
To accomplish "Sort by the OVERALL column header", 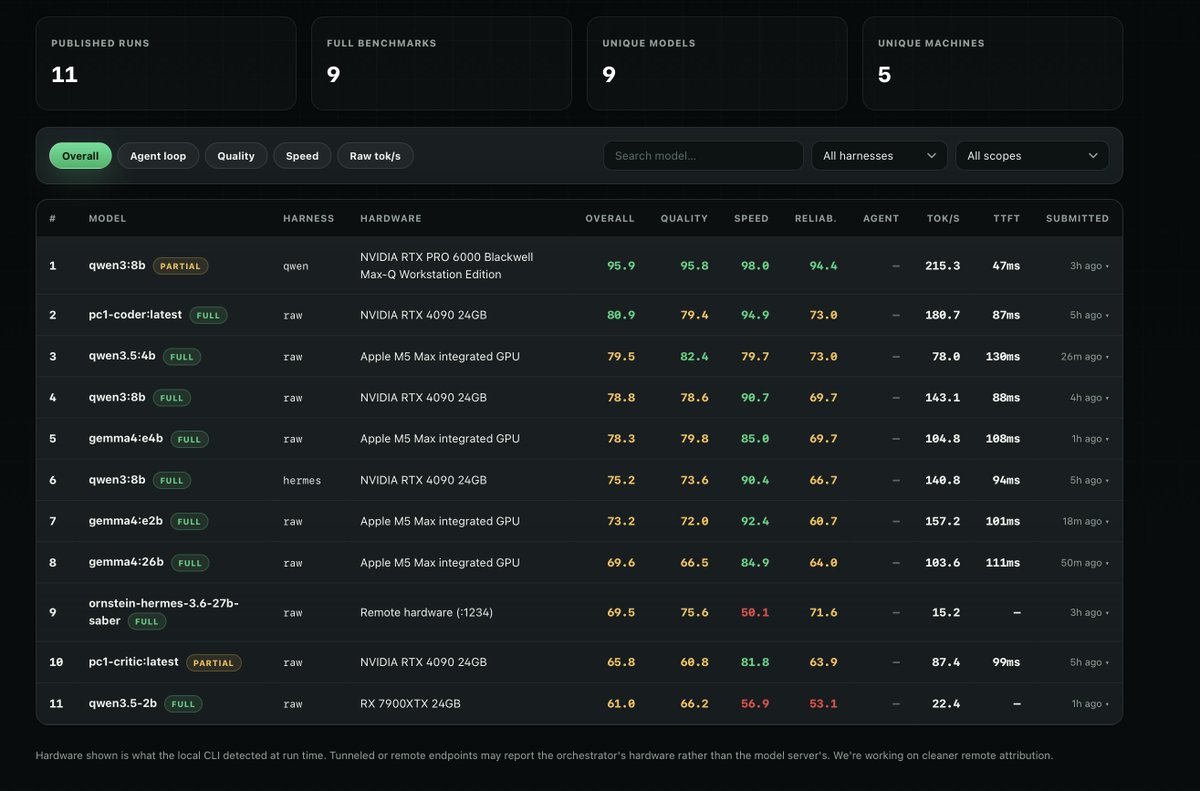I will click(x=610, y=218).
